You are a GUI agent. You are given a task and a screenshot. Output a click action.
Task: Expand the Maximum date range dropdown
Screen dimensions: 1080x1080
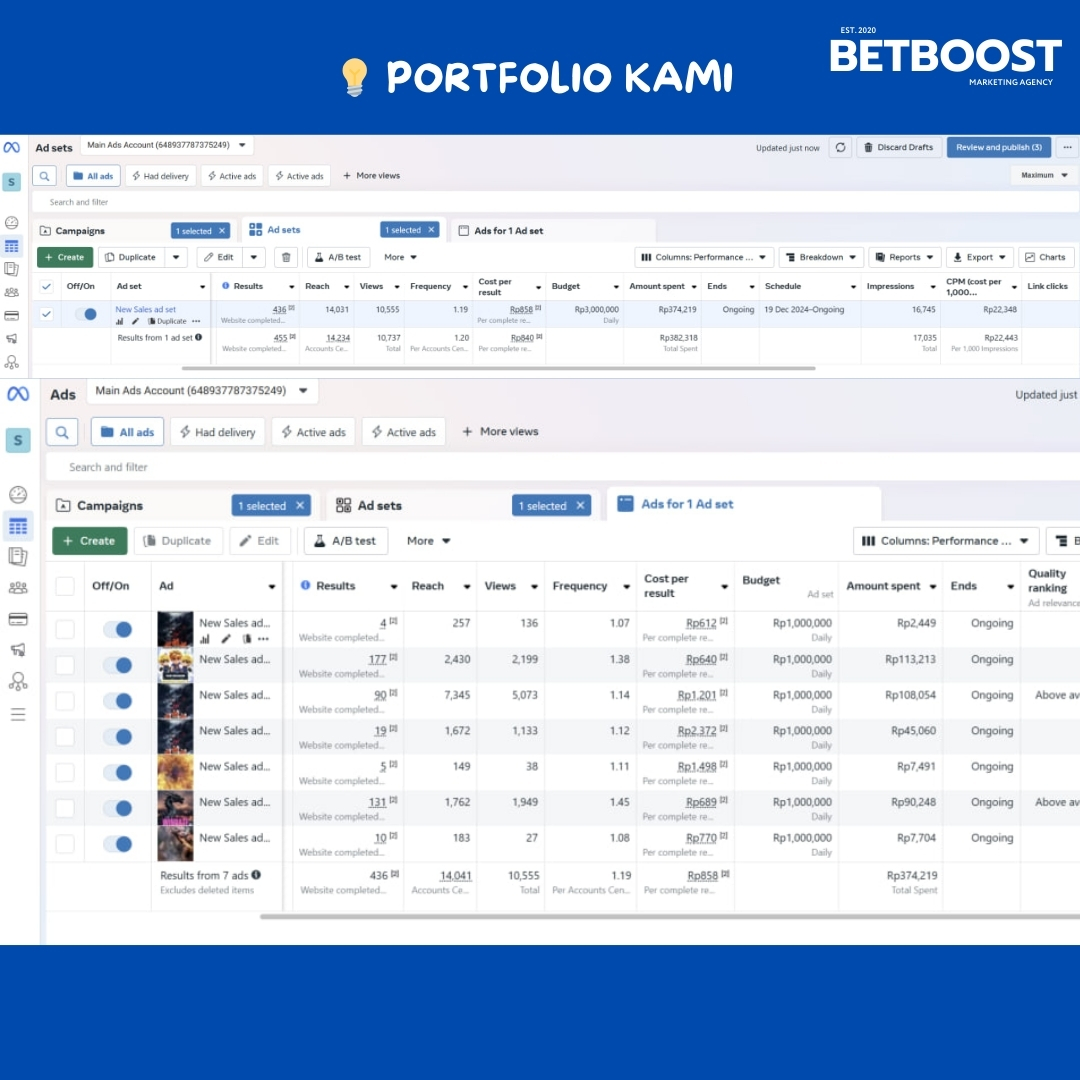[x=1043, y=176]
